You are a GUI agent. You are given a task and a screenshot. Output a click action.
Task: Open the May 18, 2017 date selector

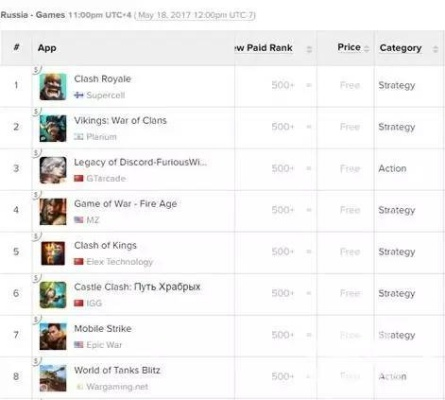(x=195, y=15)
